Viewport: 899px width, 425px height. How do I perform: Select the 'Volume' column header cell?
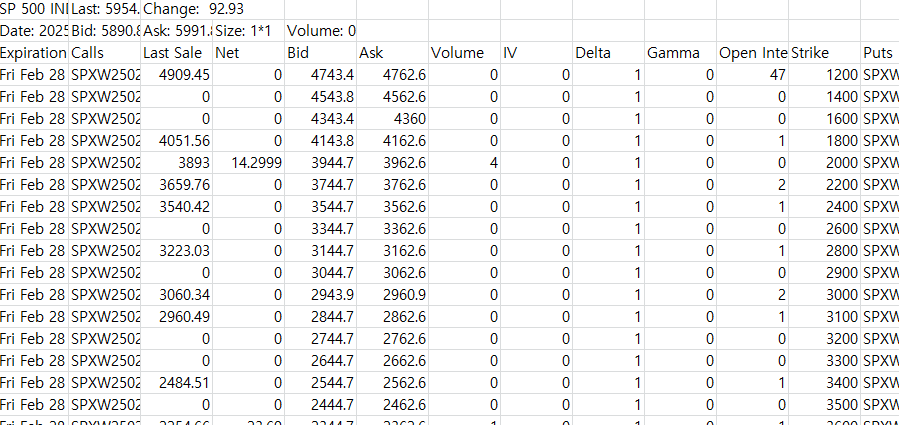click(464, 53)
